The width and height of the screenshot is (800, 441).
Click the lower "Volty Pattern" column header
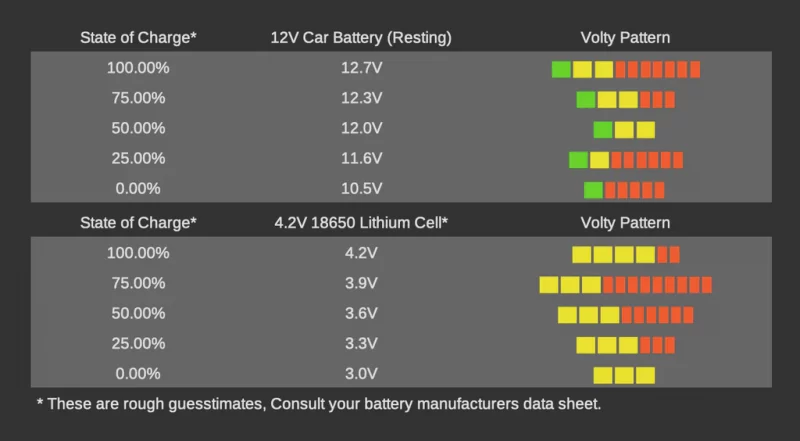(x=625, y=223)
